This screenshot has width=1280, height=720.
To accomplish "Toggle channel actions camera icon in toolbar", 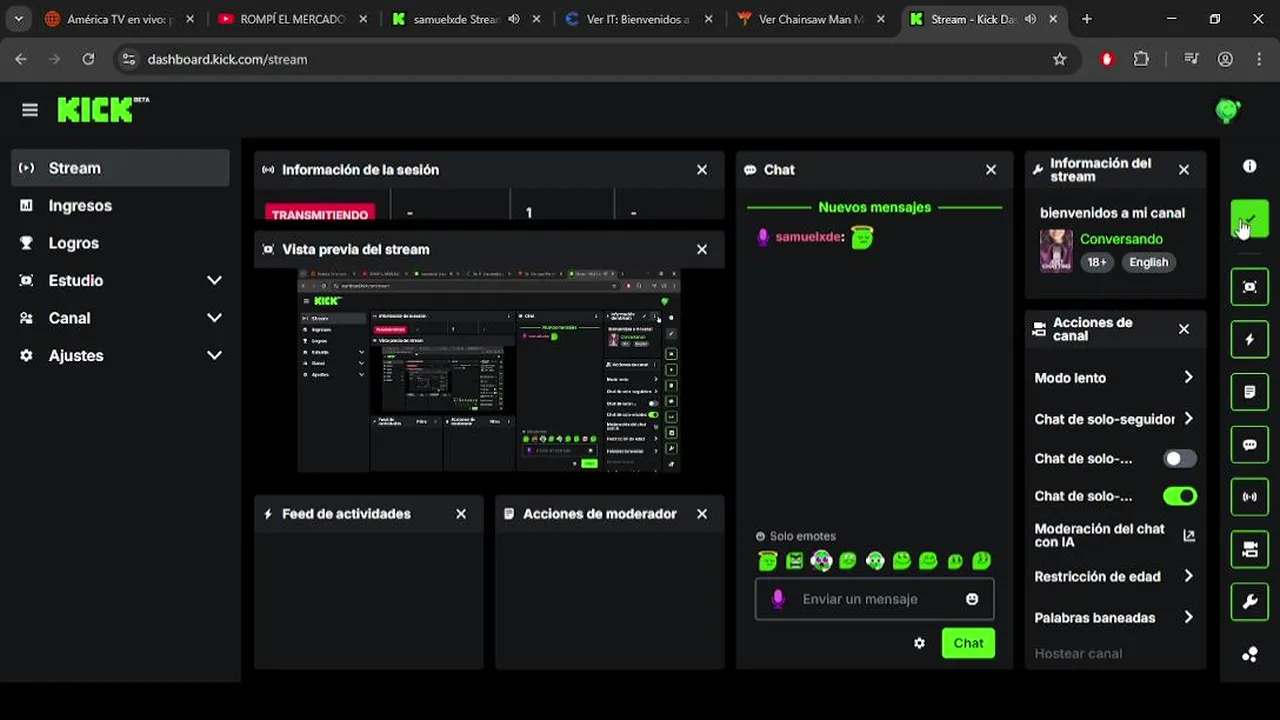I will pyautogui.click(x=1249, y=549).
